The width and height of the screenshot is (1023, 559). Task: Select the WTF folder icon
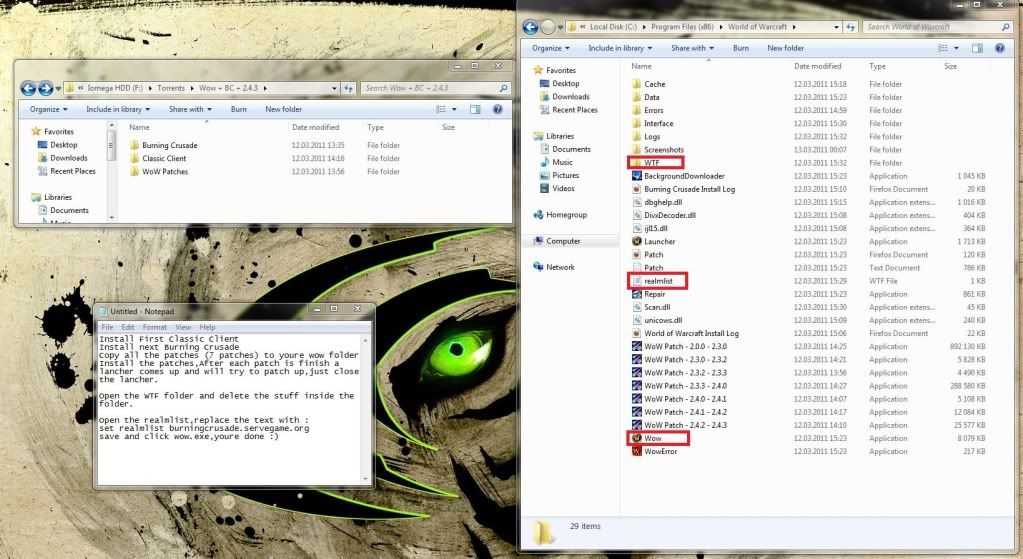click(x=637, y=162)
